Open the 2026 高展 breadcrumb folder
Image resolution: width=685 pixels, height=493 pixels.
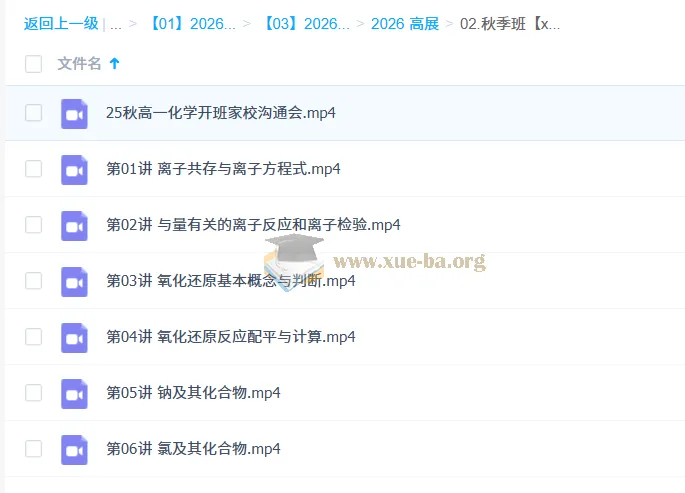point(404,24)
